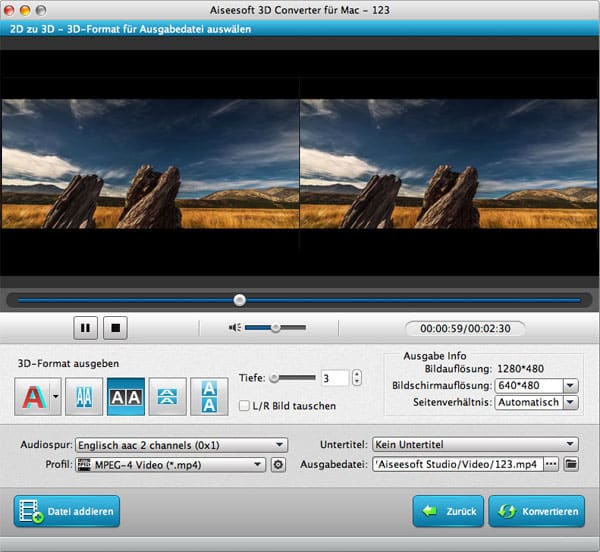Select the Anaglyph red/cyan 3D format
This screenshot has height=552, width=600.
pyautogui.click(x=33, y=397)
